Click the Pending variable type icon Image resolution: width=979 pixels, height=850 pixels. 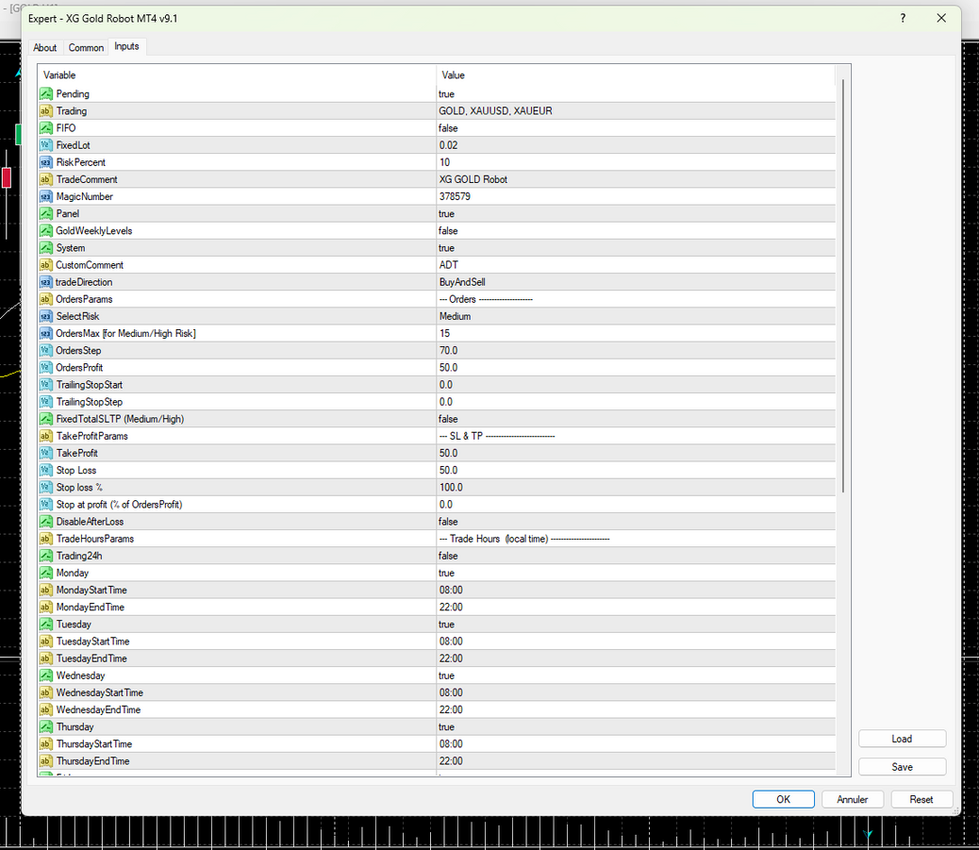[x=46, y=94]
